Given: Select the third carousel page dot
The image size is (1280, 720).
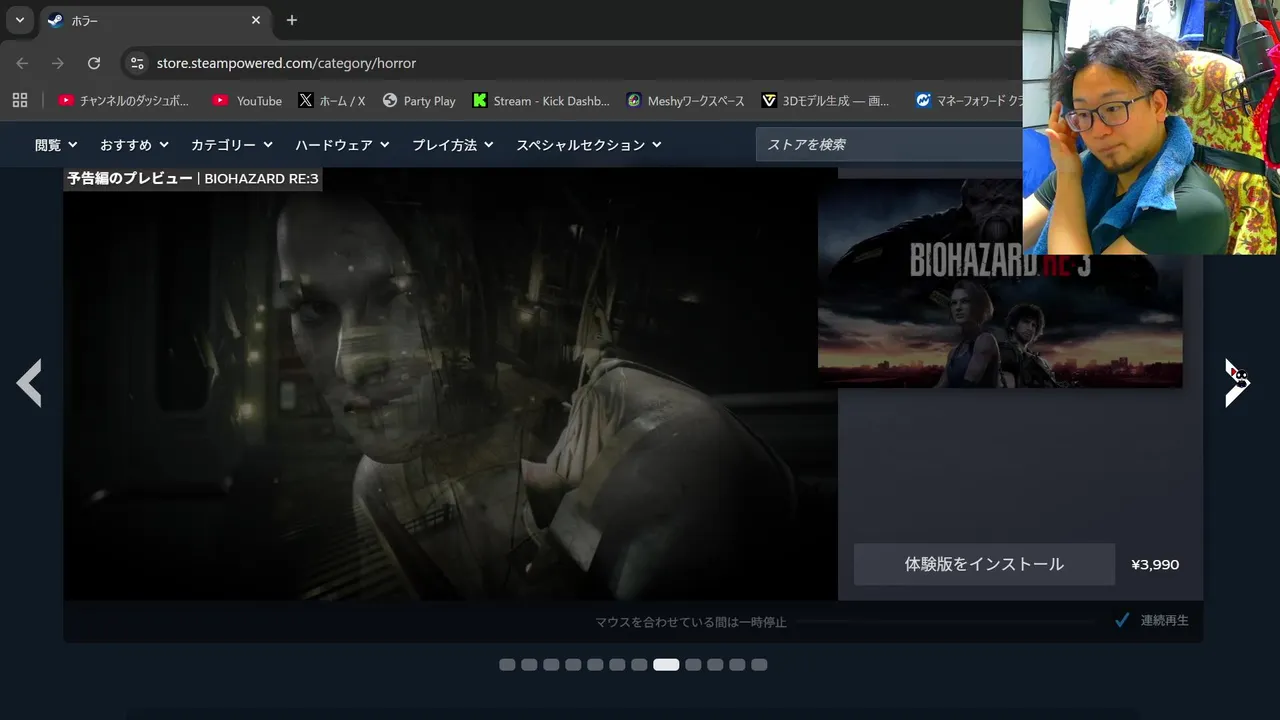Looking at the screenshot, I should pos(551,665).
